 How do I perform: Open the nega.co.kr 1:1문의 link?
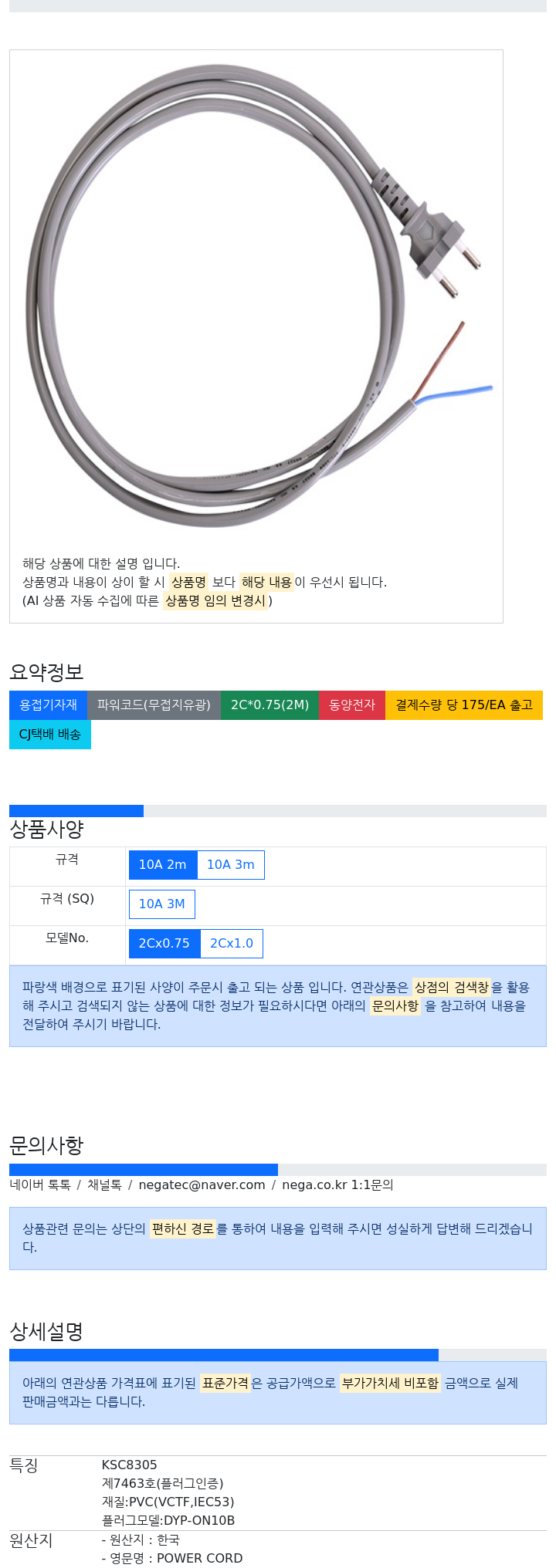[337, 1185]
